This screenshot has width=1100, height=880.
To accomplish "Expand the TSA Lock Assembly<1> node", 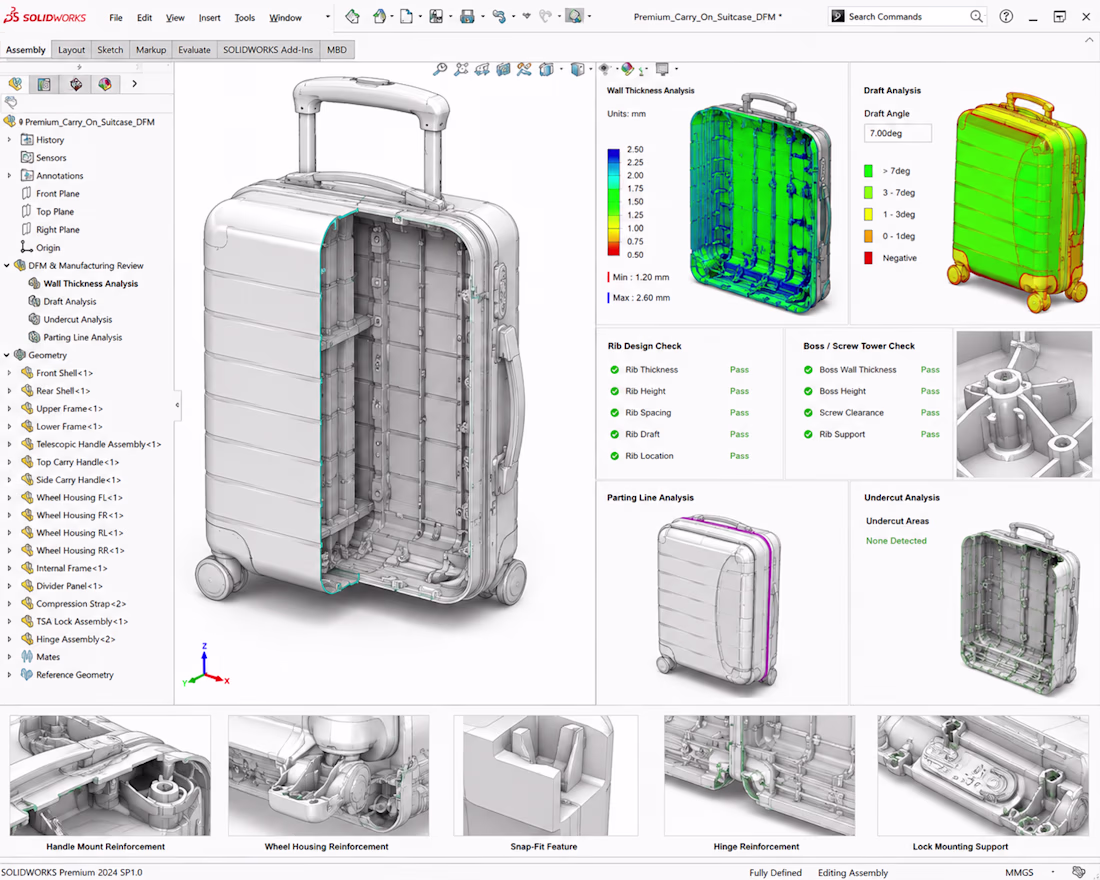I will (9, 621).
